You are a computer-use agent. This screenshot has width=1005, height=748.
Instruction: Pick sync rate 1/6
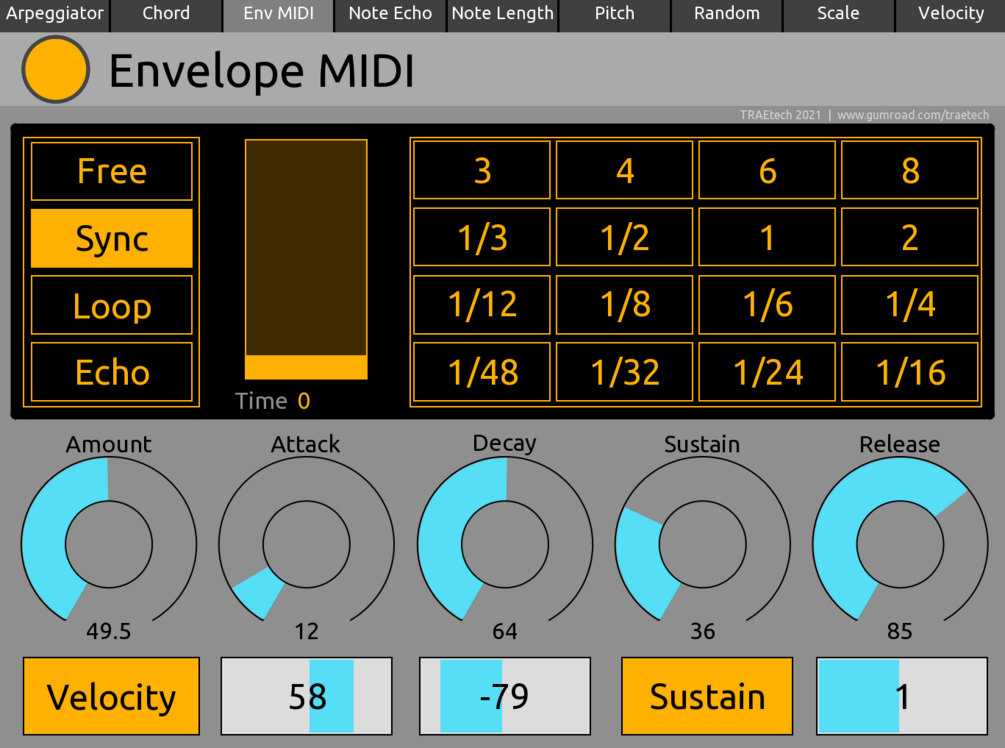[767, 304]
